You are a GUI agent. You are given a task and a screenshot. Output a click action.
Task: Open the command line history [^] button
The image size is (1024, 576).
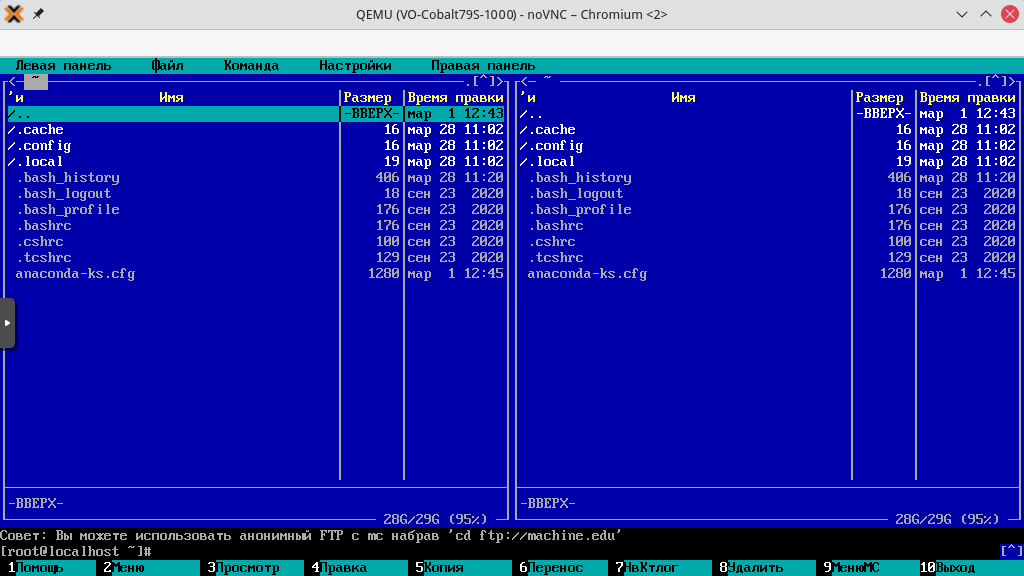tap(1012, 551)
